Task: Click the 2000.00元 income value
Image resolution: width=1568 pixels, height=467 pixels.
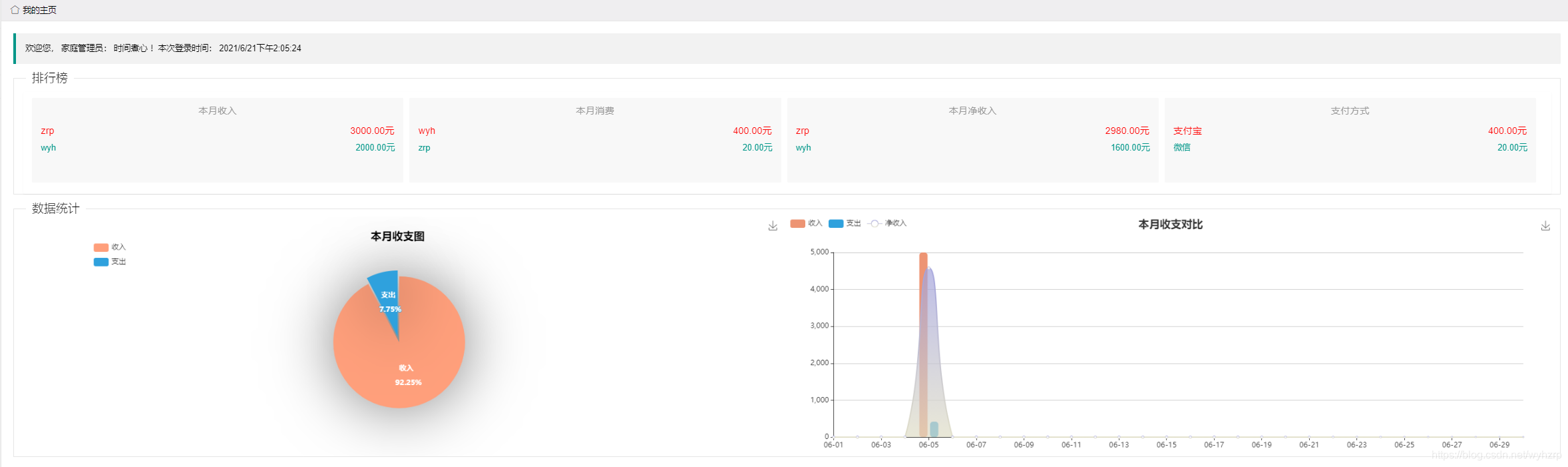Action: click(375, 147)
